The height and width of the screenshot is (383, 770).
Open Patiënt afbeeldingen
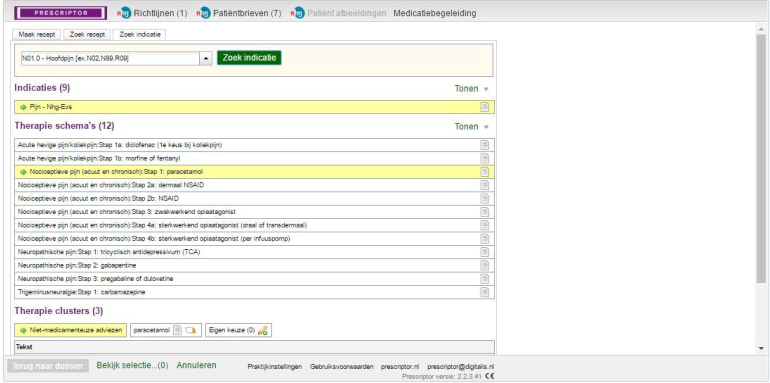pyautogui.click(x=346, y=13)
